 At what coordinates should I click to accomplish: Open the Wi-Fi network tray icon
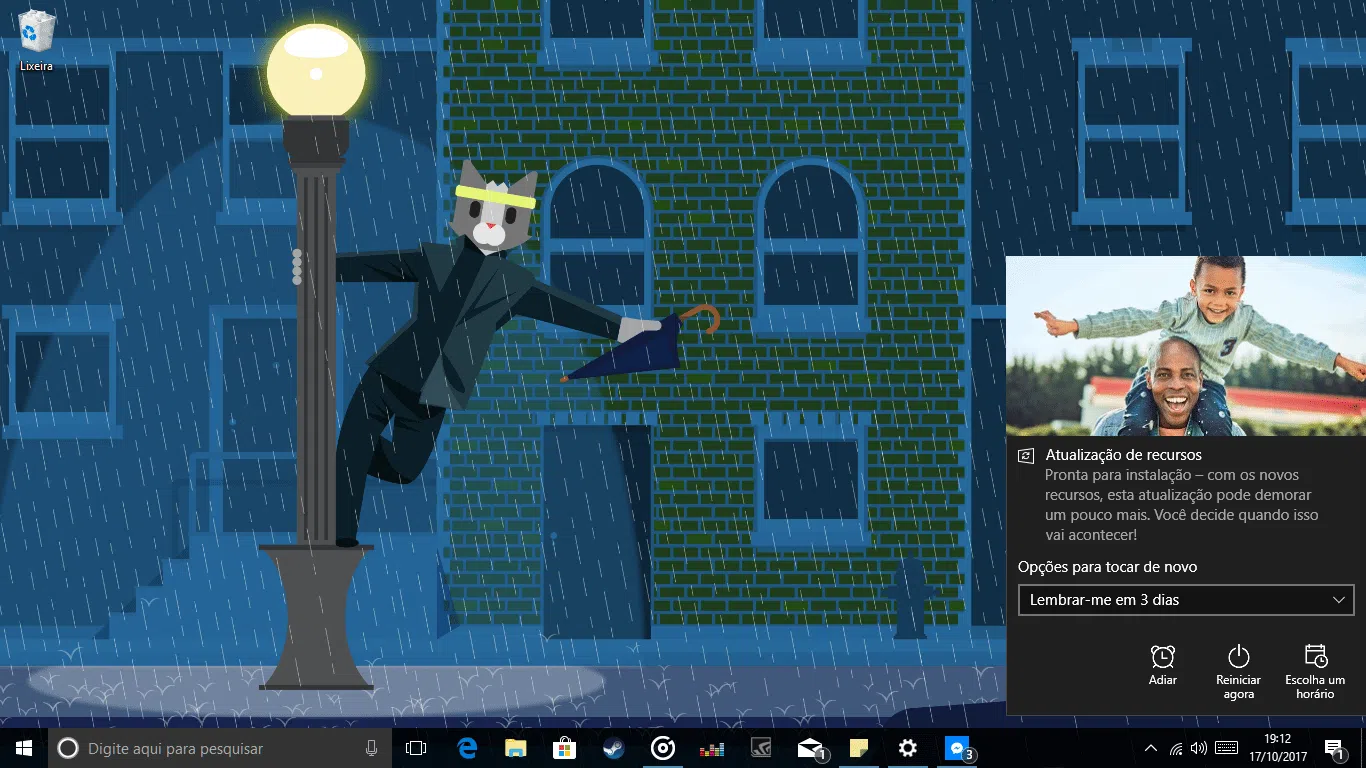[1176, 748]
